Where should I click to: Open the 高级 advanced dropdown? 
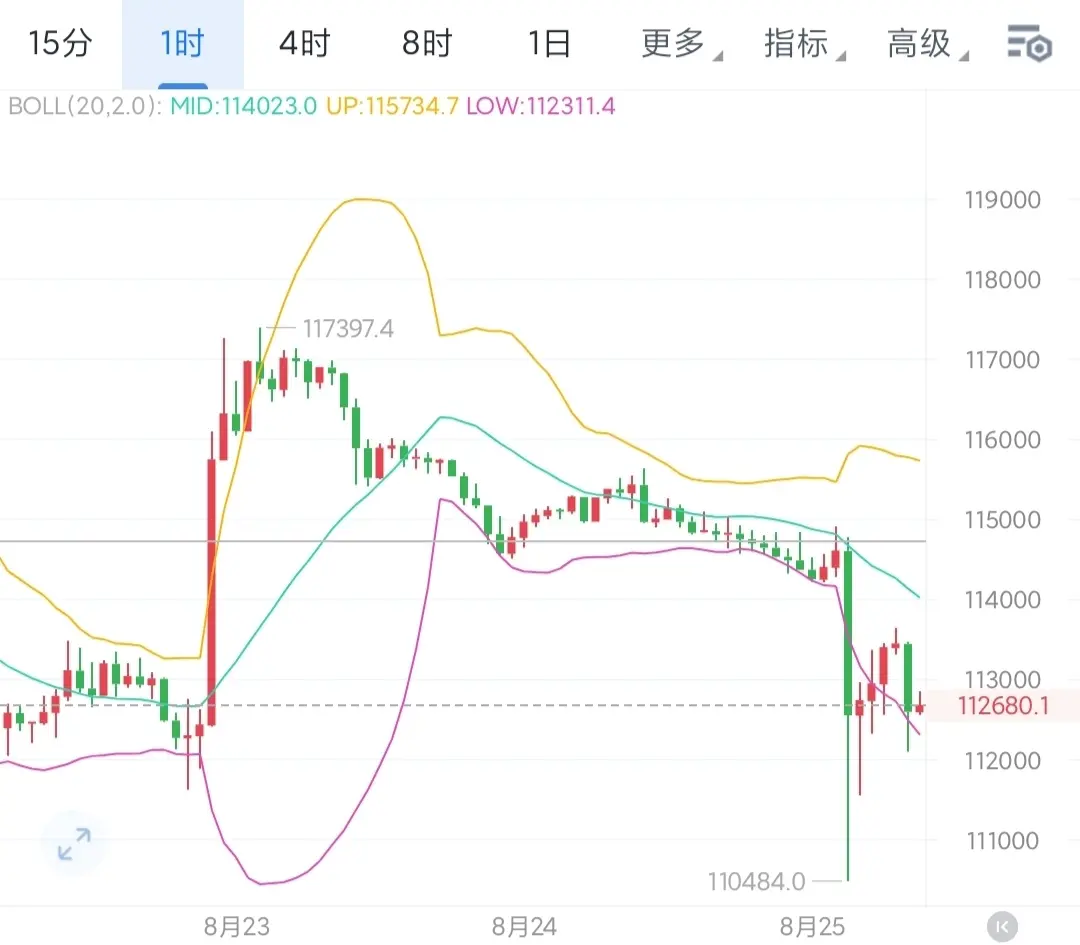click(926, 43)
